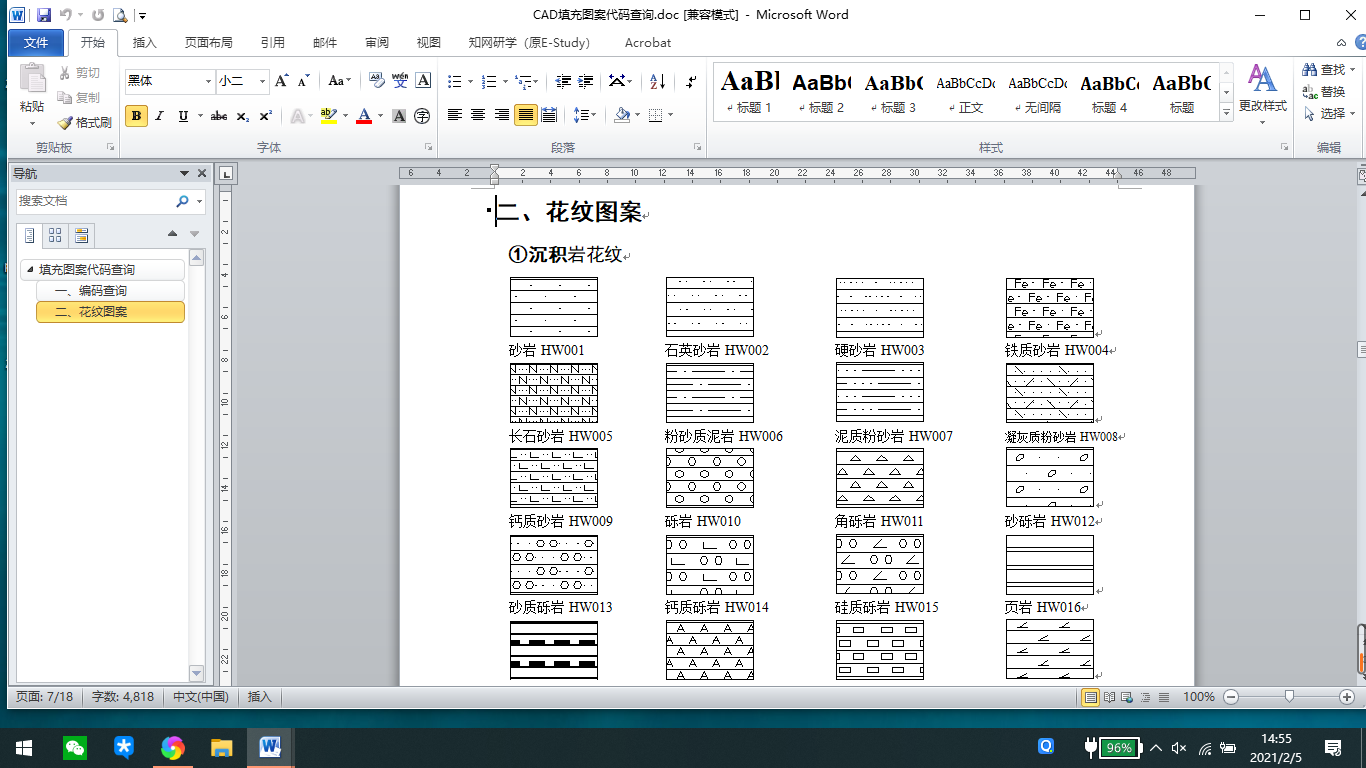Open the 文件 tab
This screenshot has width=1366, height=768.
(36, 42)
